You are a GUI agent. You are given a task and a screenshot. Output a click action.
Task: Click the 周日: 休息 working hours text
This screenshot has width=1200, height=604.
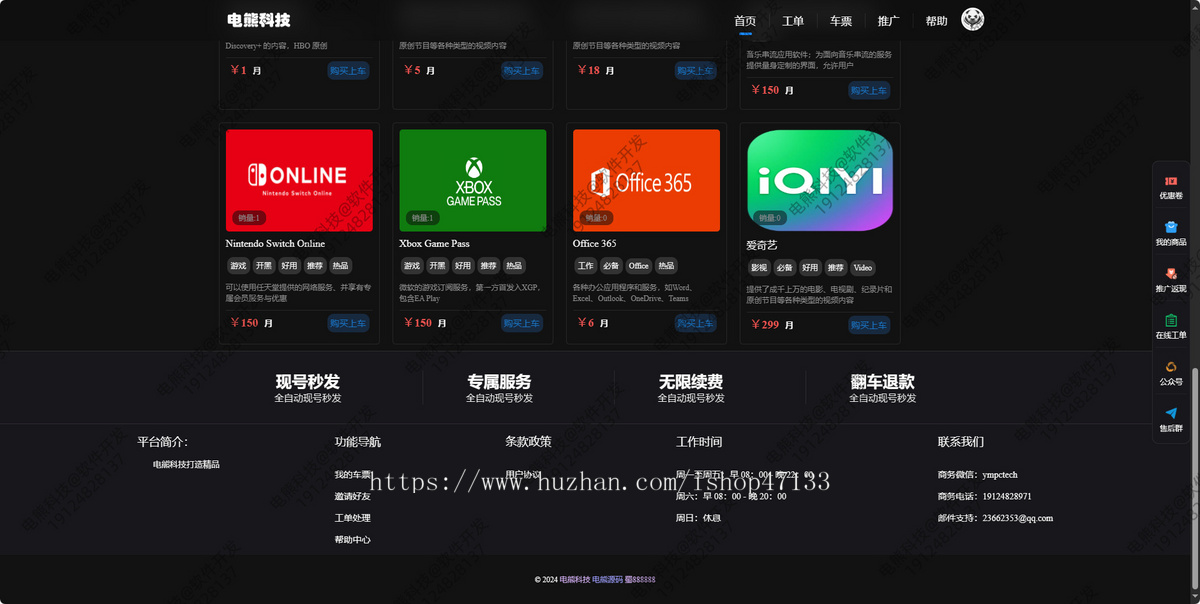click(698, 518)
